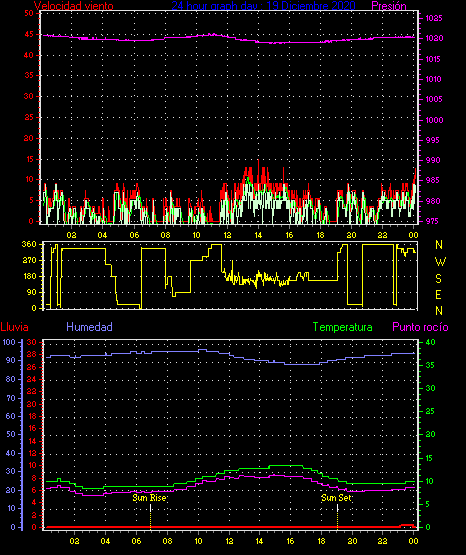Click the 180 wind direction axis value
The height and width of the screenshot is (555, 466).
click(x=29, y=276)
